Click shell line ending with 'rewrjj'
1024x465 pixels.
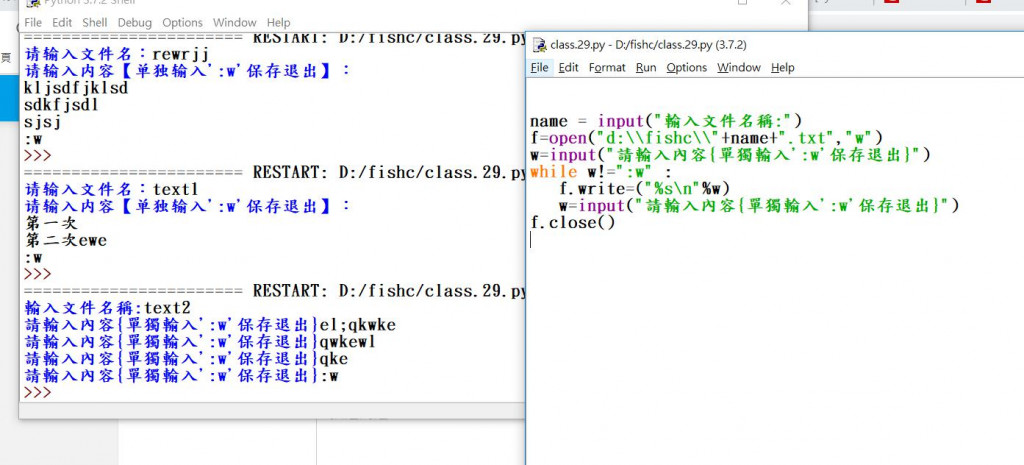[117, 54]
